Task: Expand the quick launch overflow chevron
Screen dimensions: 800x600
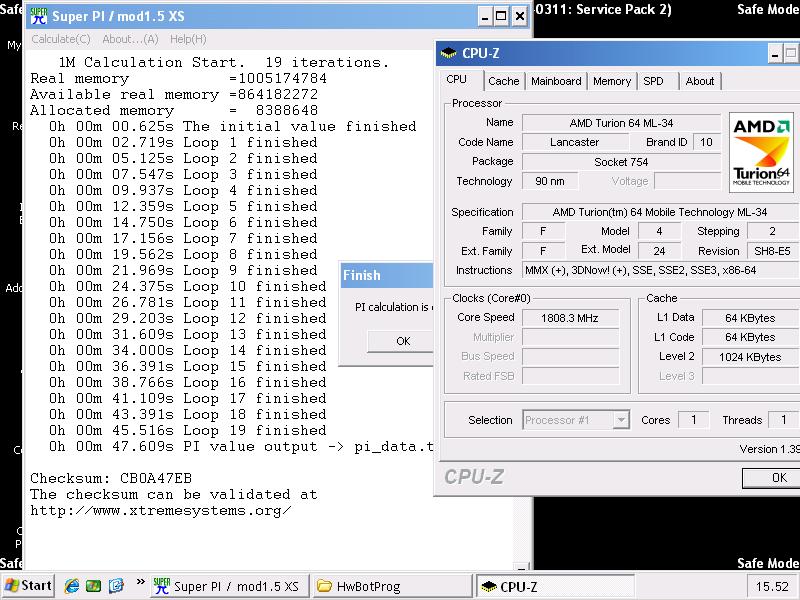Action: (140, 582)
